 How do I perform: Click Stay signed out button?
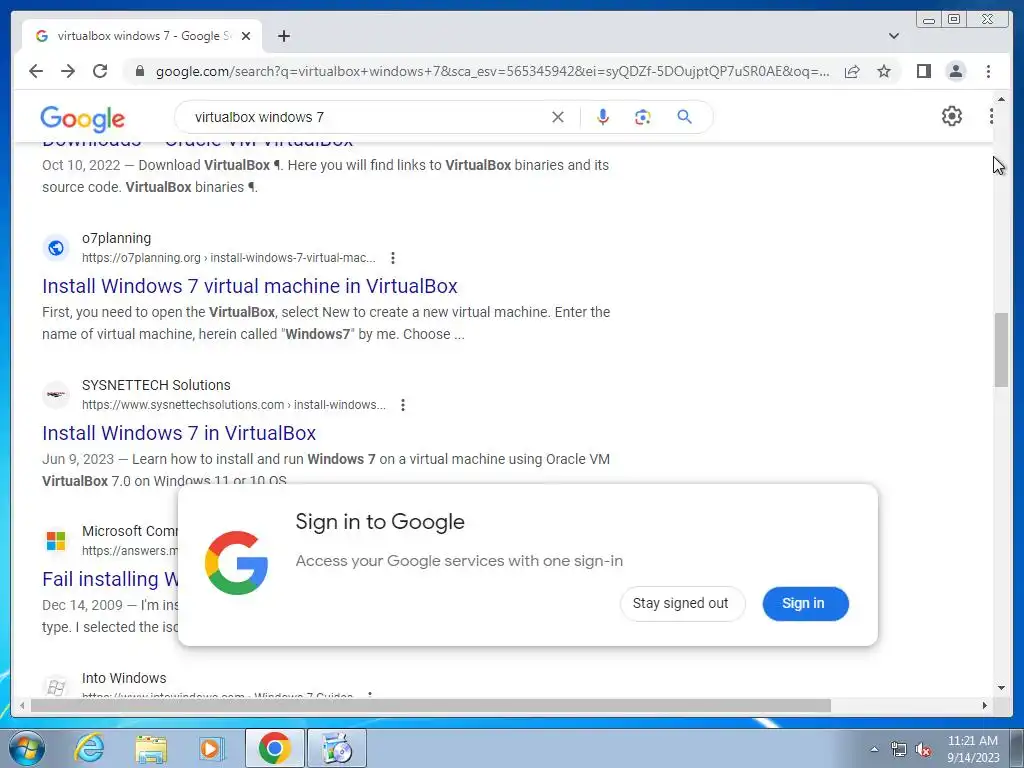(x=681, y=603)
